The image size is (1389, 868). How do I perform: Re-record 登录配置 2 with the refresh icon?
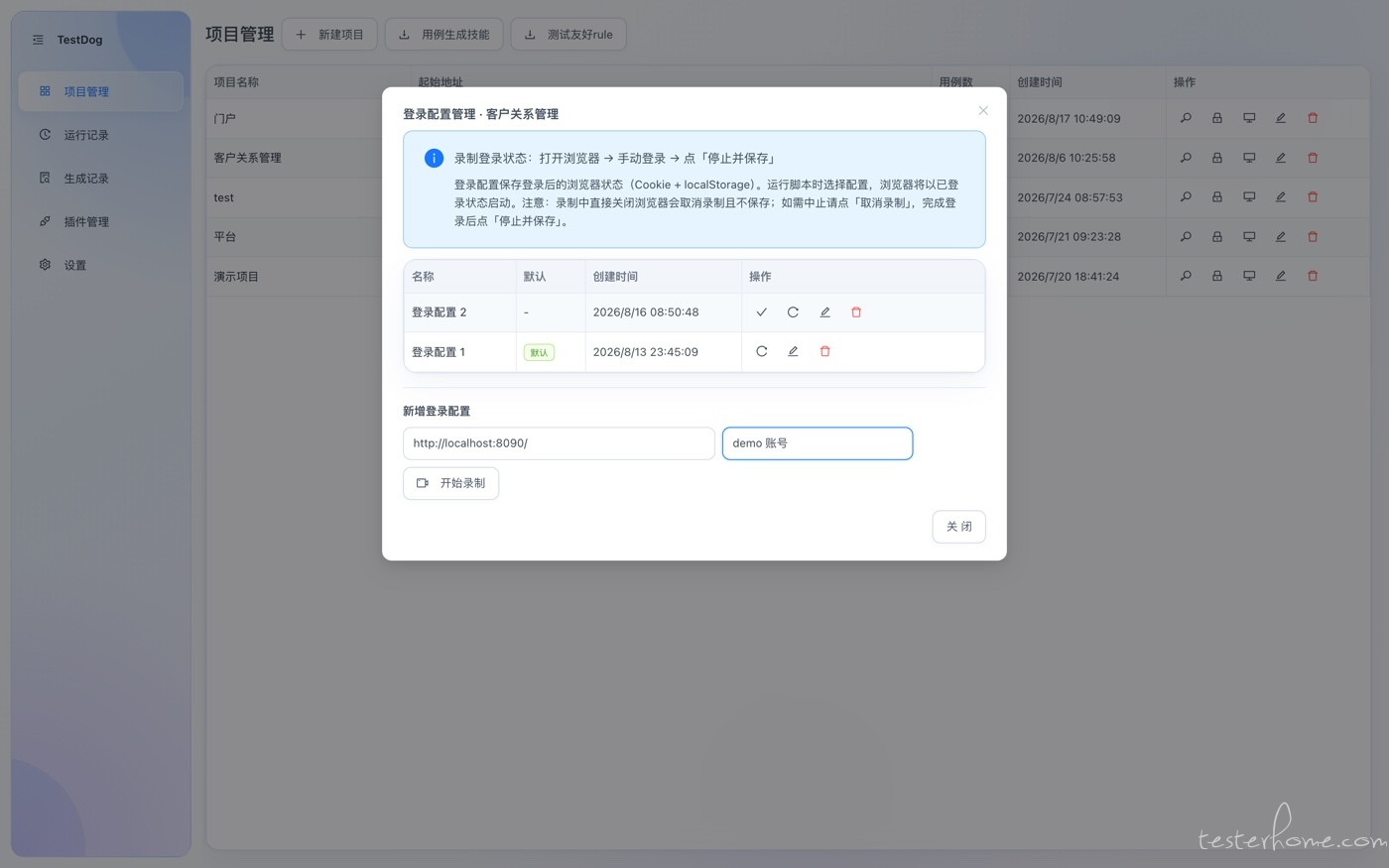[793, 312]
